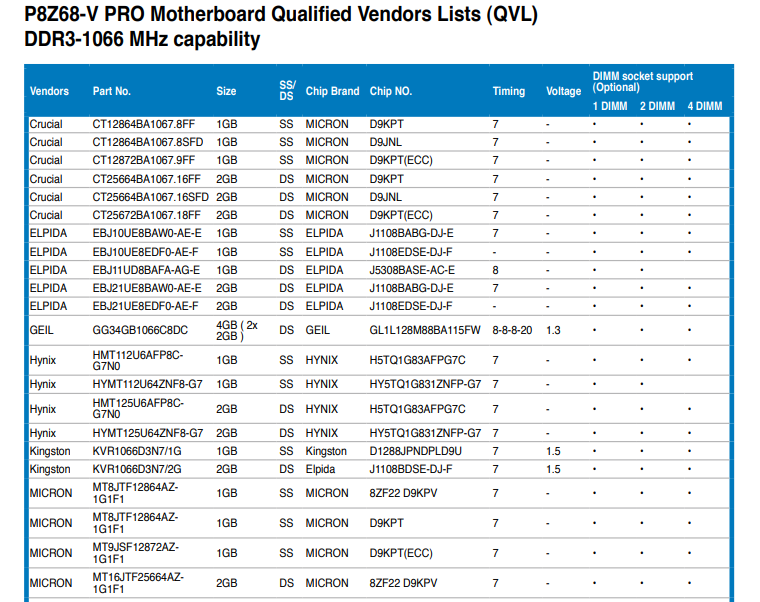This screenshot has width=760, height=602.
Task: Click chip number GL1L128M88BA115FW
Action: pos(425,330)
